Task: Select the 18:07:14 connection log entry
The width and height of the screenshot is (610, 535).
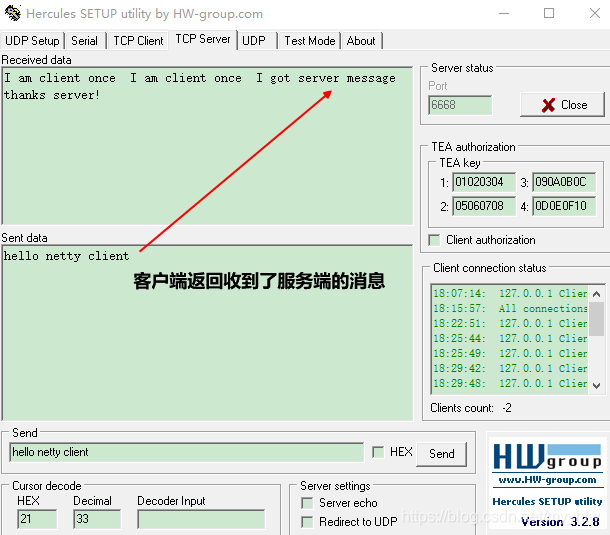Action: coord(510,293)
